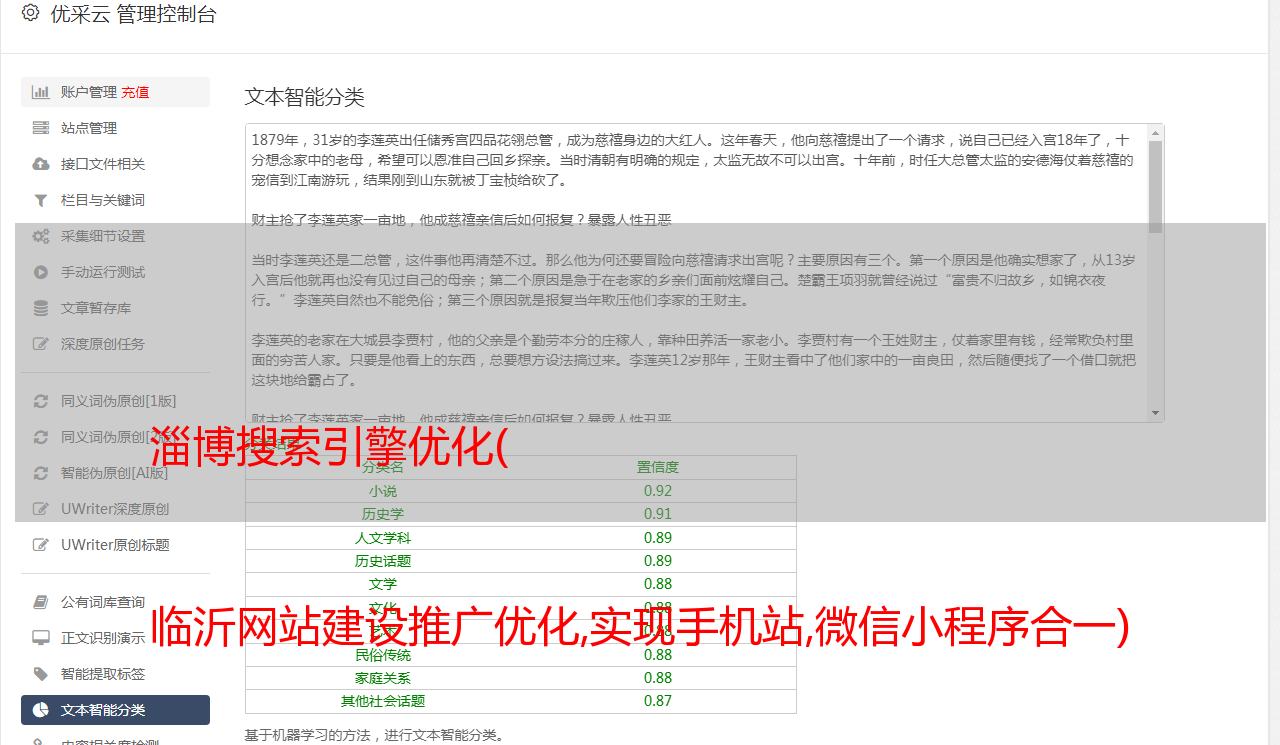The height and width of the screenshot is (745, 1280).
Task: Click the 智能提取标签 tag icon
Action: click(x=41, y=674)
